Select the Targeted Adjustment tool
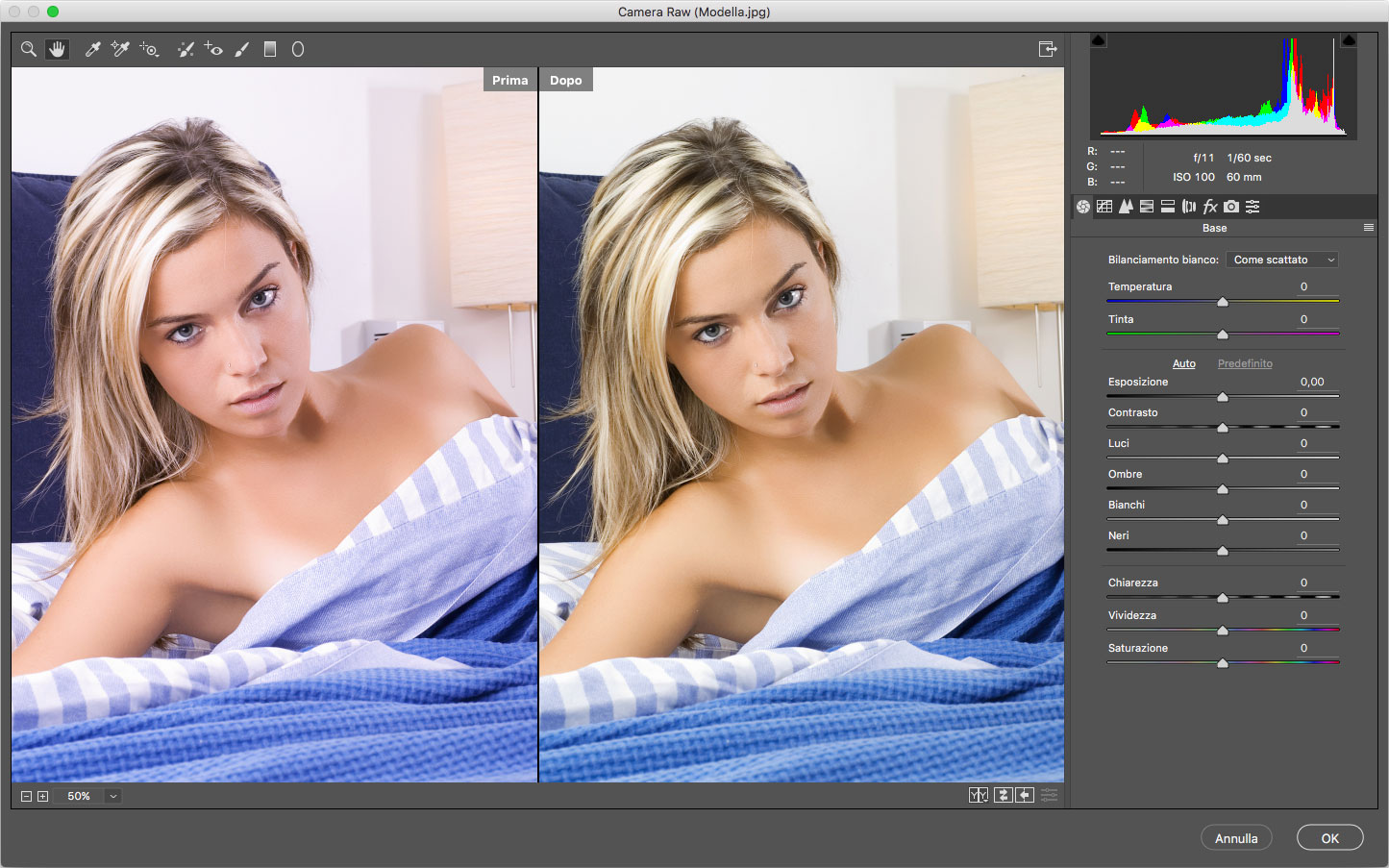The width and height of the screenshot is (1389, 868). tap(149, 49)
